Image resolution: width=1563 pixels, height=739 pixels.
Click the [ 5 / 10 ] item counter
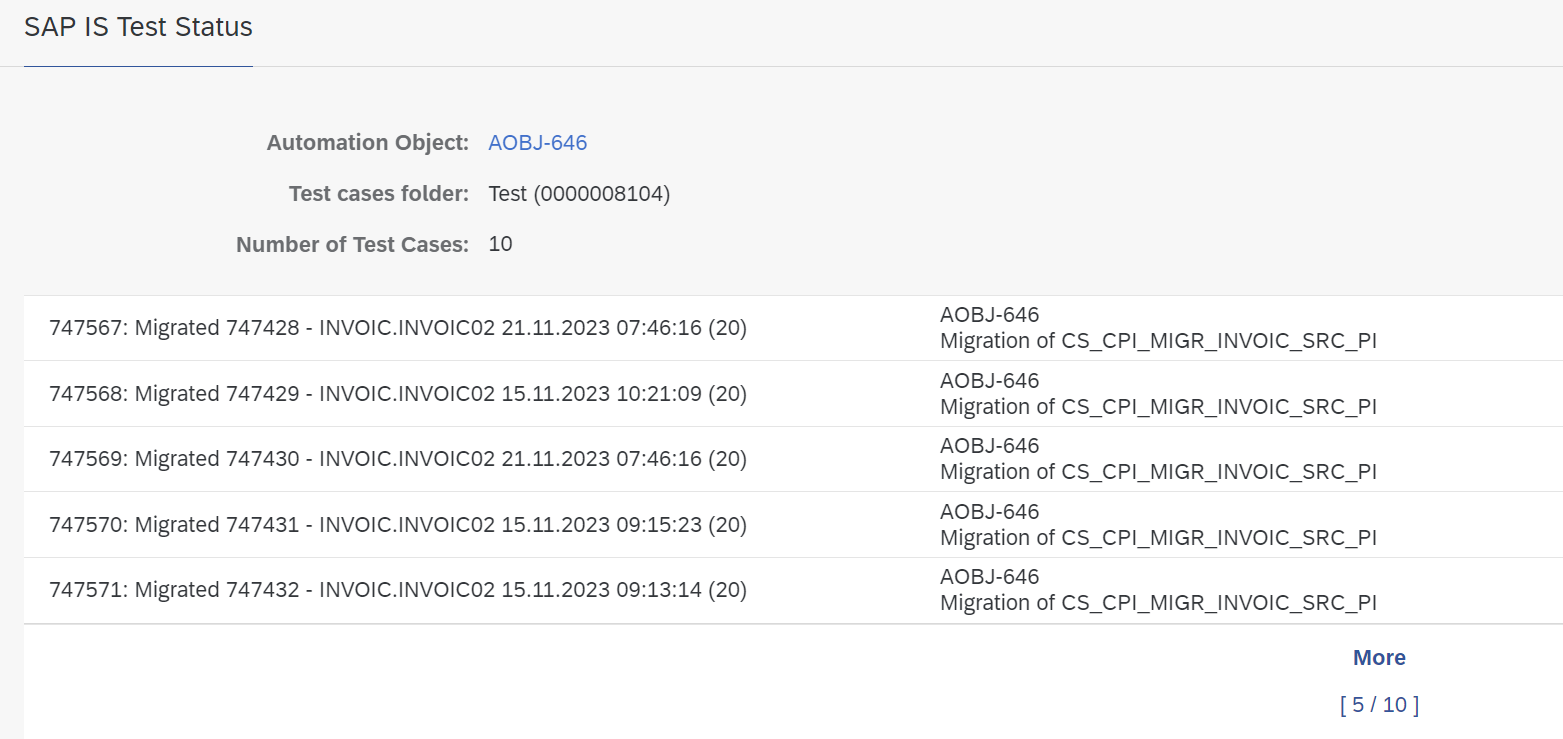point(1379,705)
